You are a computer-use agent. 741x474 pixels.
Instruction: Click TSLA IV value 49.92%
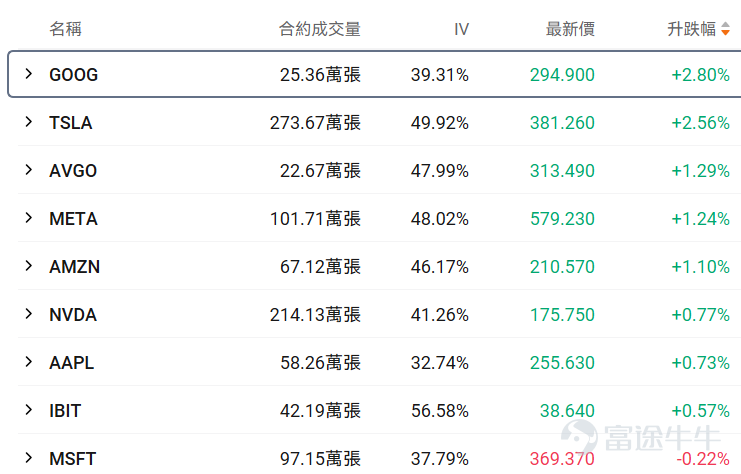click(x=439, y=123)
